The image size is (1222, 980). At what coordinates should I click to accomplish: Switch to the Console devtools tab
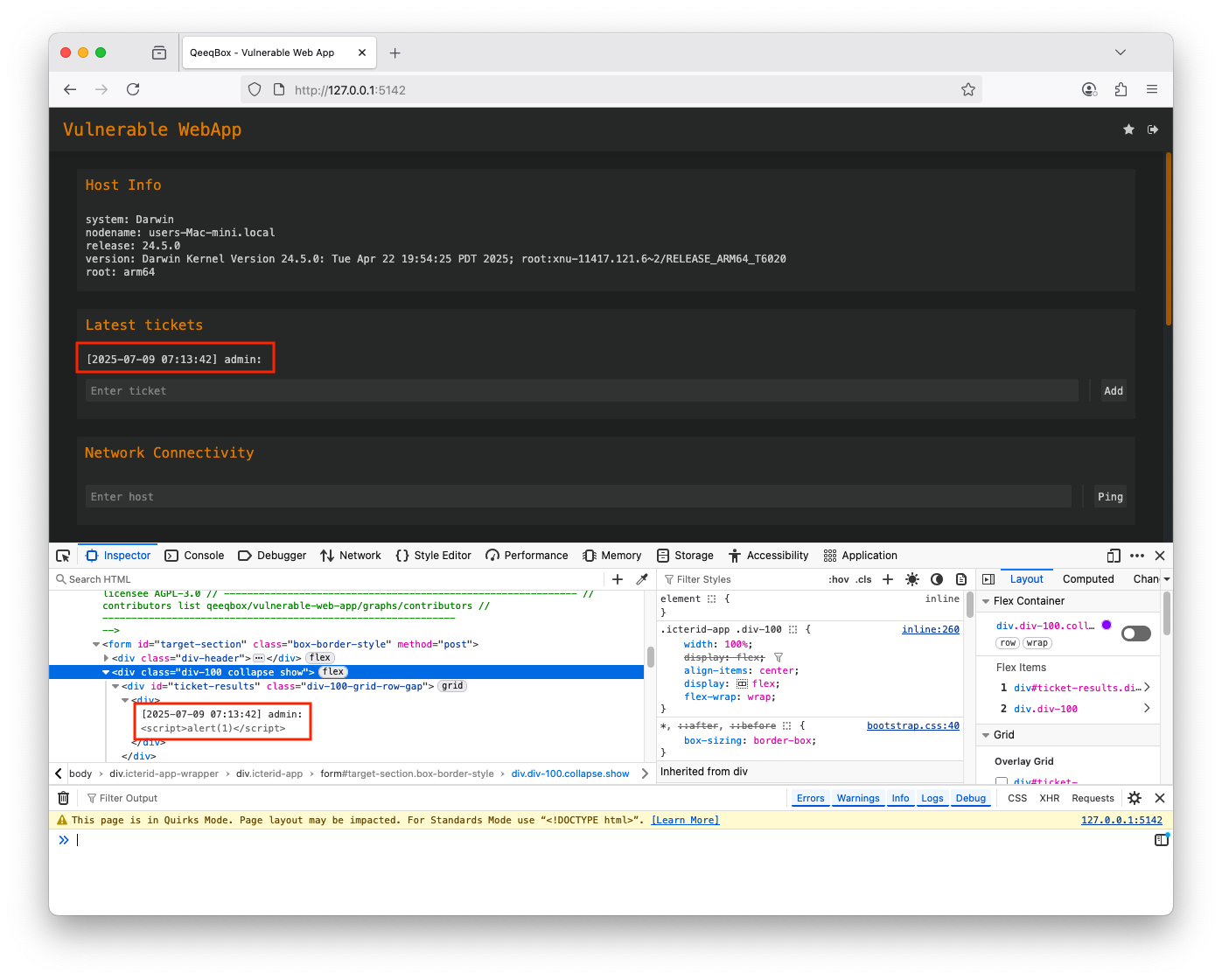pyautogui.click(x=195, y=556)
